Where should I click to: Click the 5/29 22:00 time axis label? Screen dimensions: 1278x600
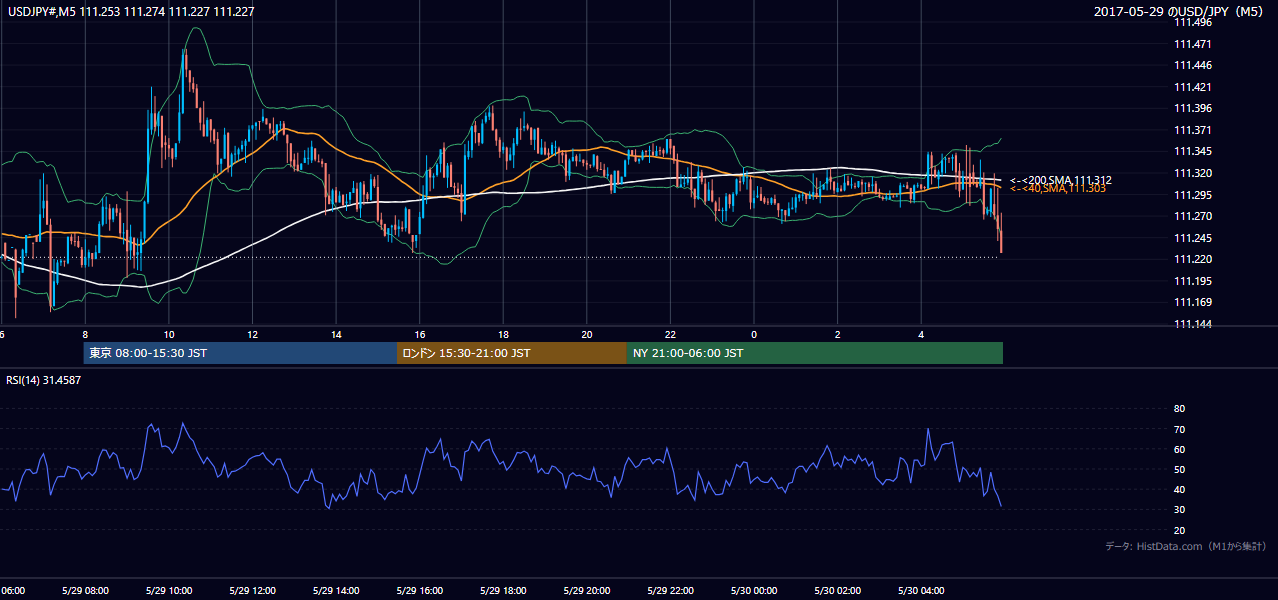[670, 590]
